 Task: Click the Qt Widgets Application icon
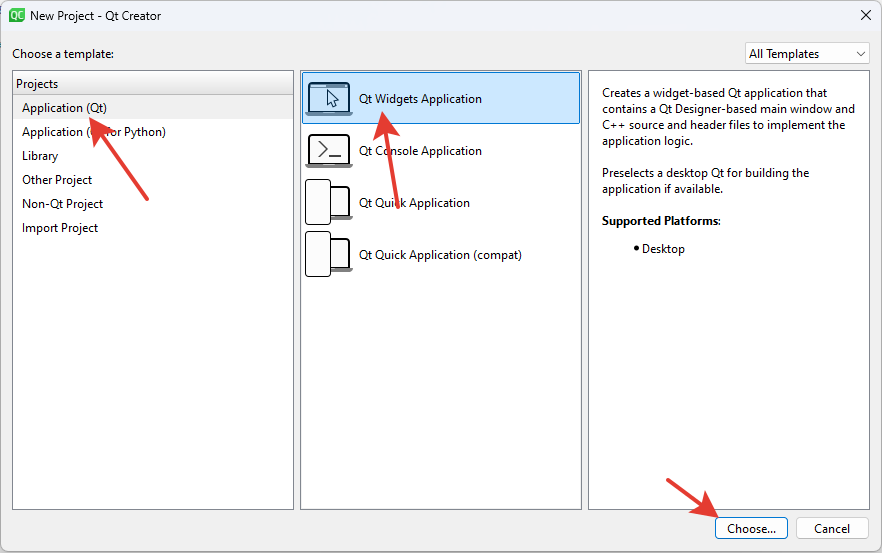[x=329, y=98]
